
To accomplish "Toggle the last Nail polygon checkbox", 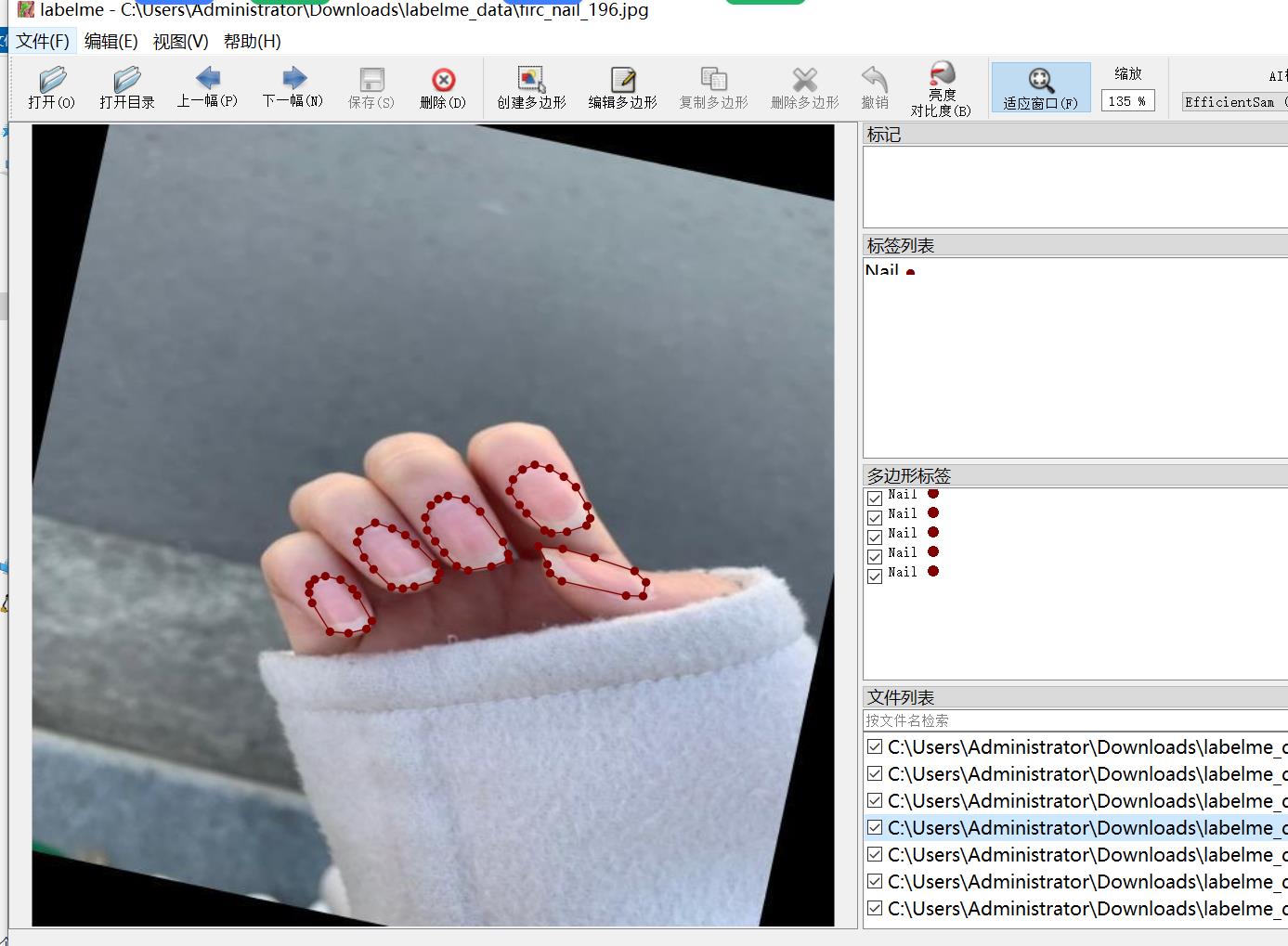I will point(875,576).
